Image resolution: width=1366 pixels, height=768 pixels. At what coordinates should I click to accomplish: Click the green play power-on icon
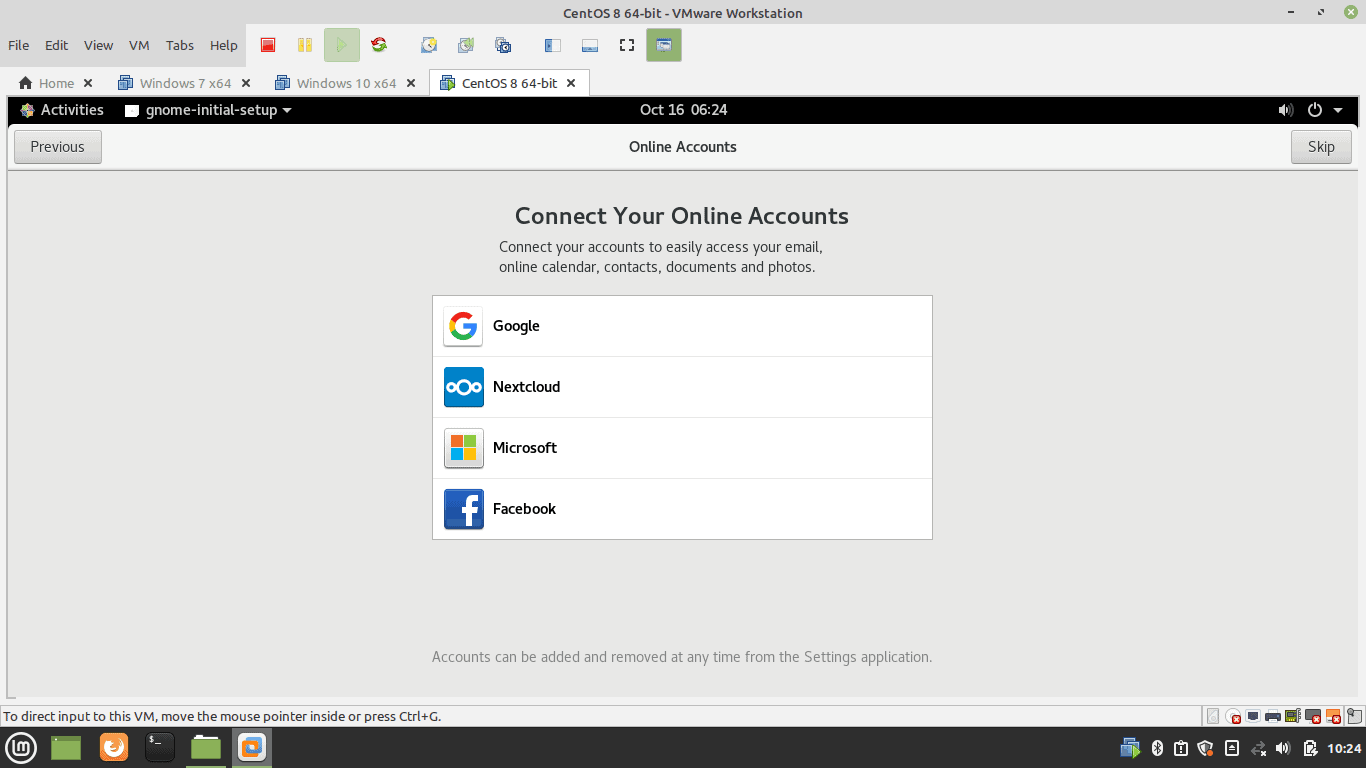(341, 45)
